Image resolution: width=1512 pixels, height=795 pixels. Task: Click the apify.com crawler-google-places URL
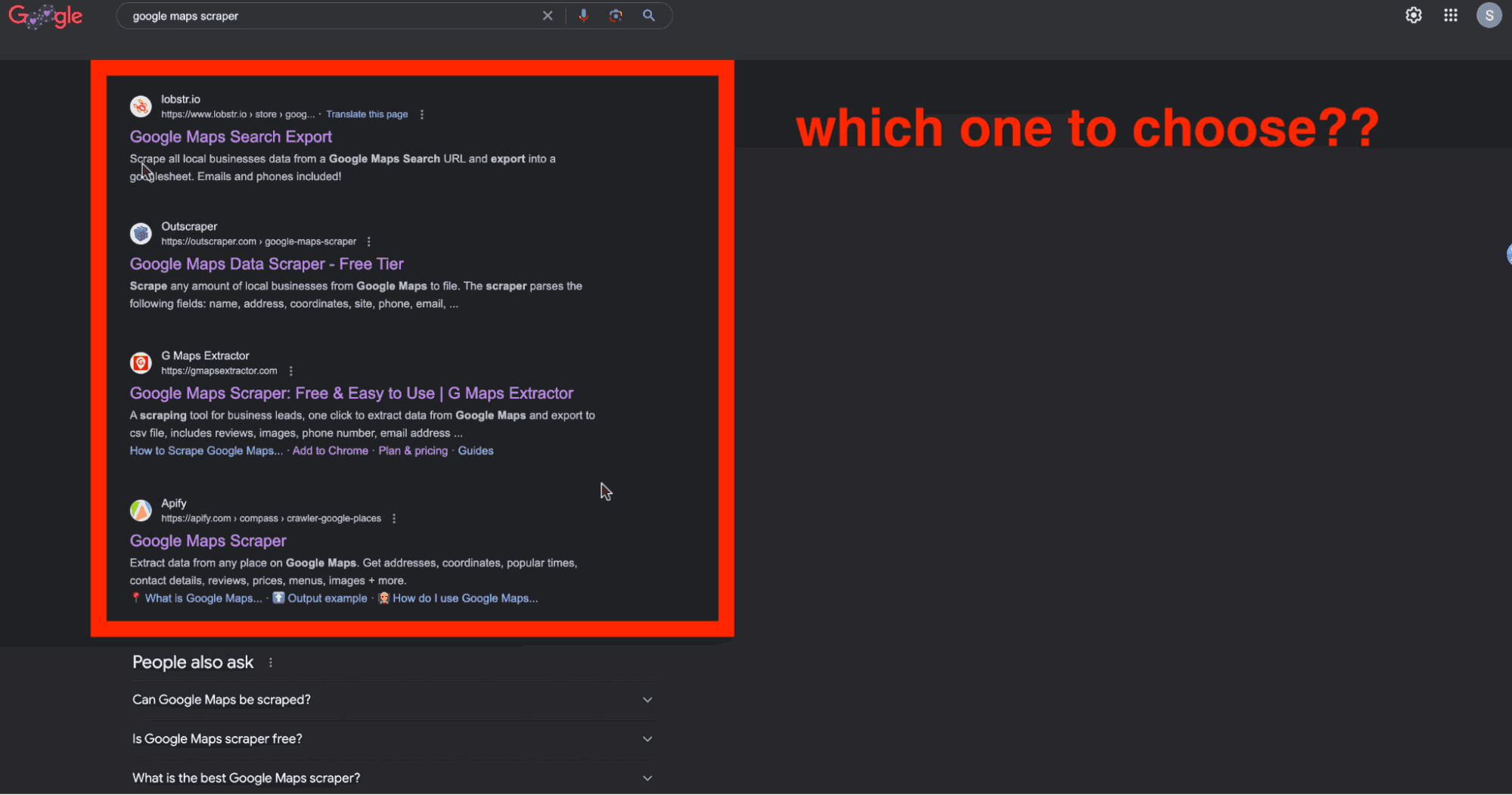pyautogui.click(x=271, y=519)
